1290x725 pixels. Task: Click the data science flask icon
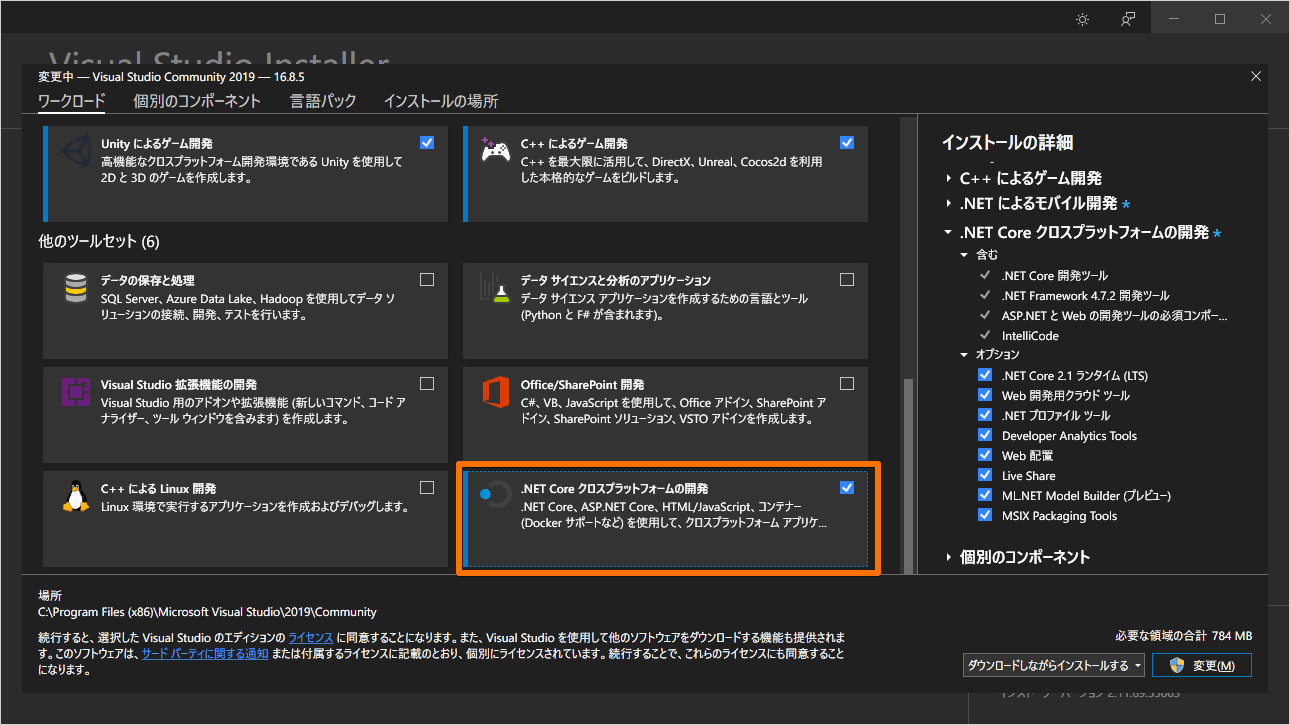point(495,289)
